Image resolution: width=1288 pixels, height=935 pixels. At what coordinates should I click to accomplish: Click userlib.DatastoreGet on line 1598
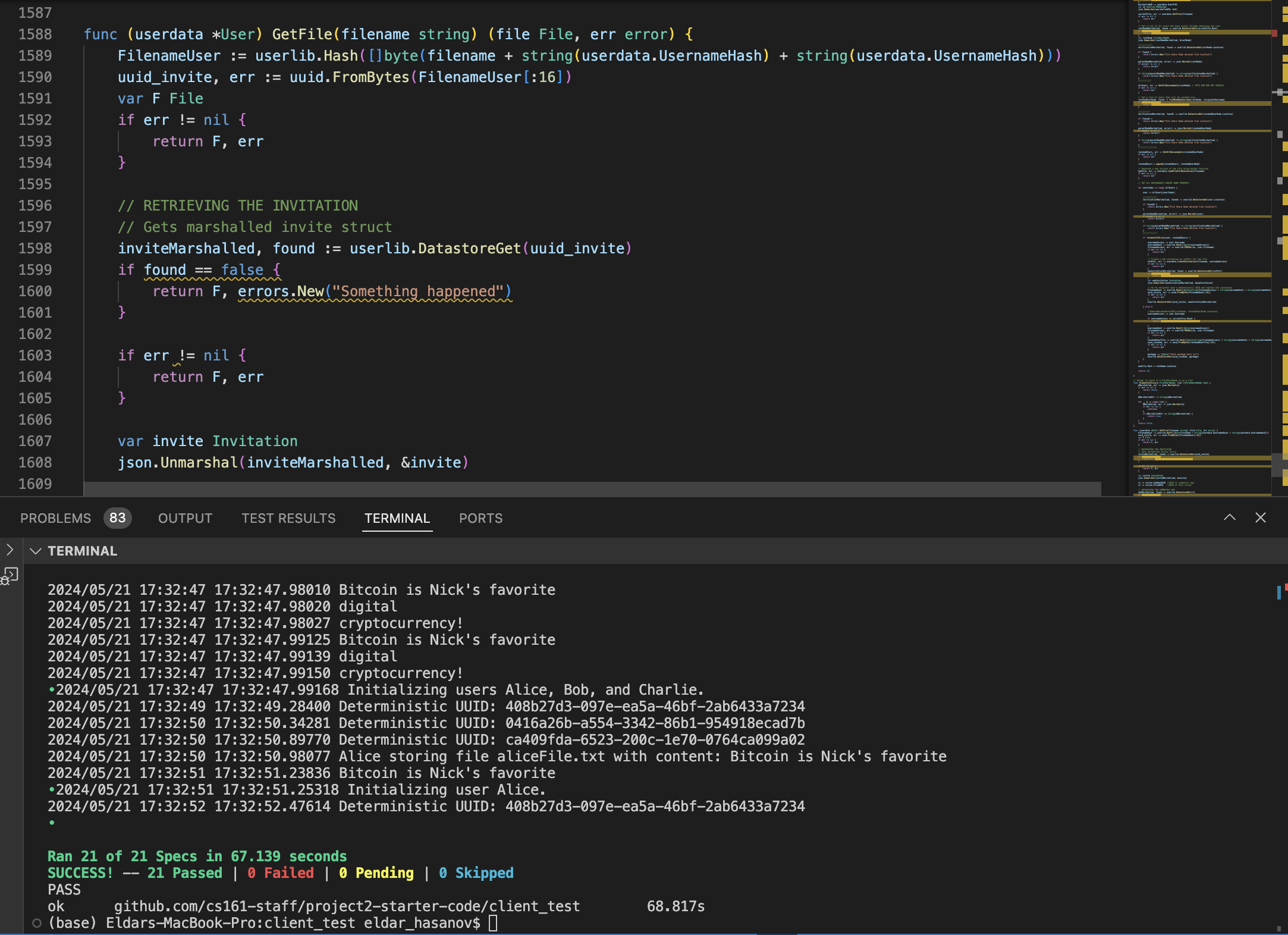[435, 249]
